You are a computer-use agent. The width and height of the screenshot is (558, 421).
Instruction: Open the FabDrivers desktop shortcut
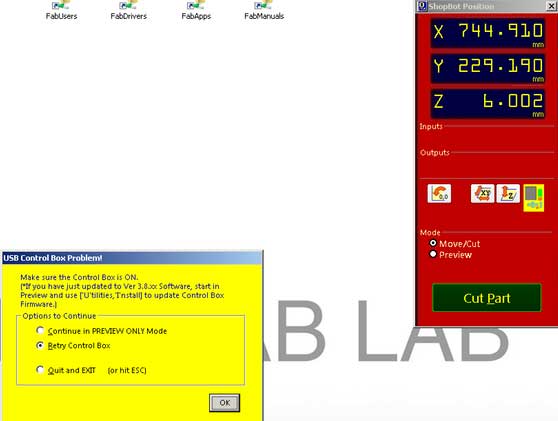[x=128, y=11]
